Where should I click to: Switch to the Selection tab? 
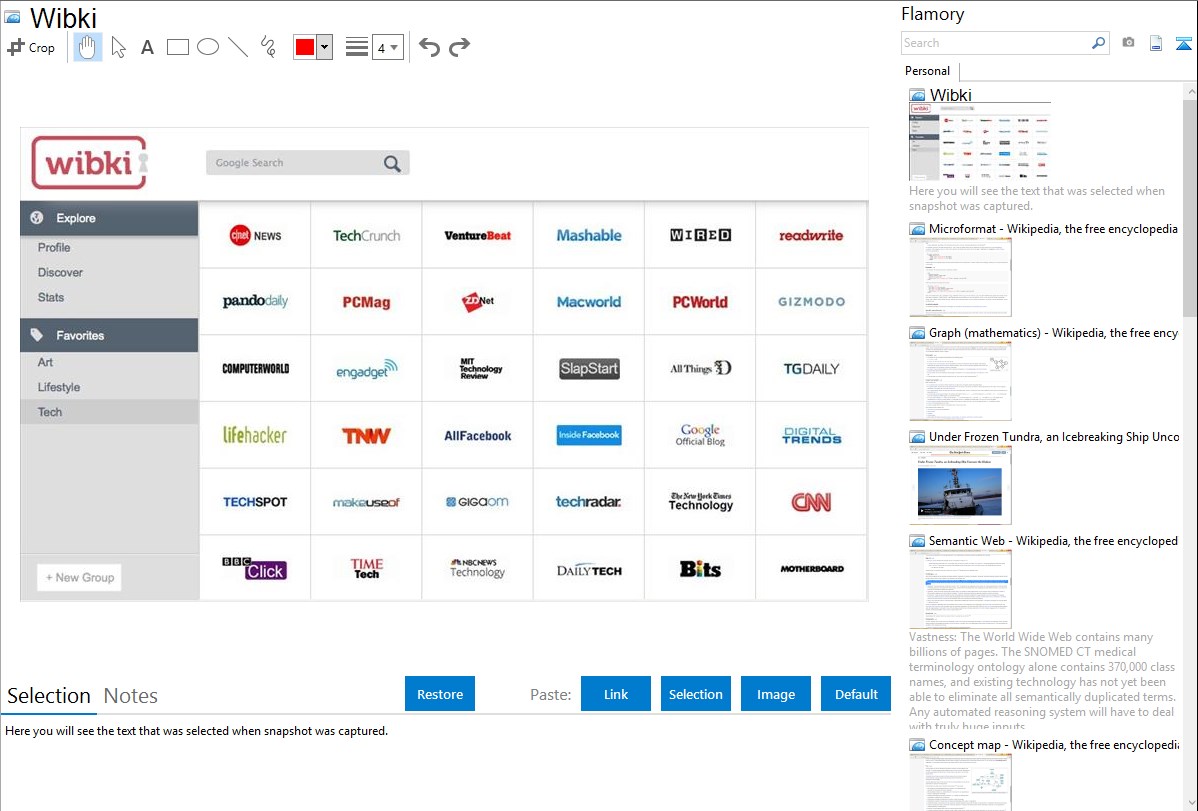49,696
